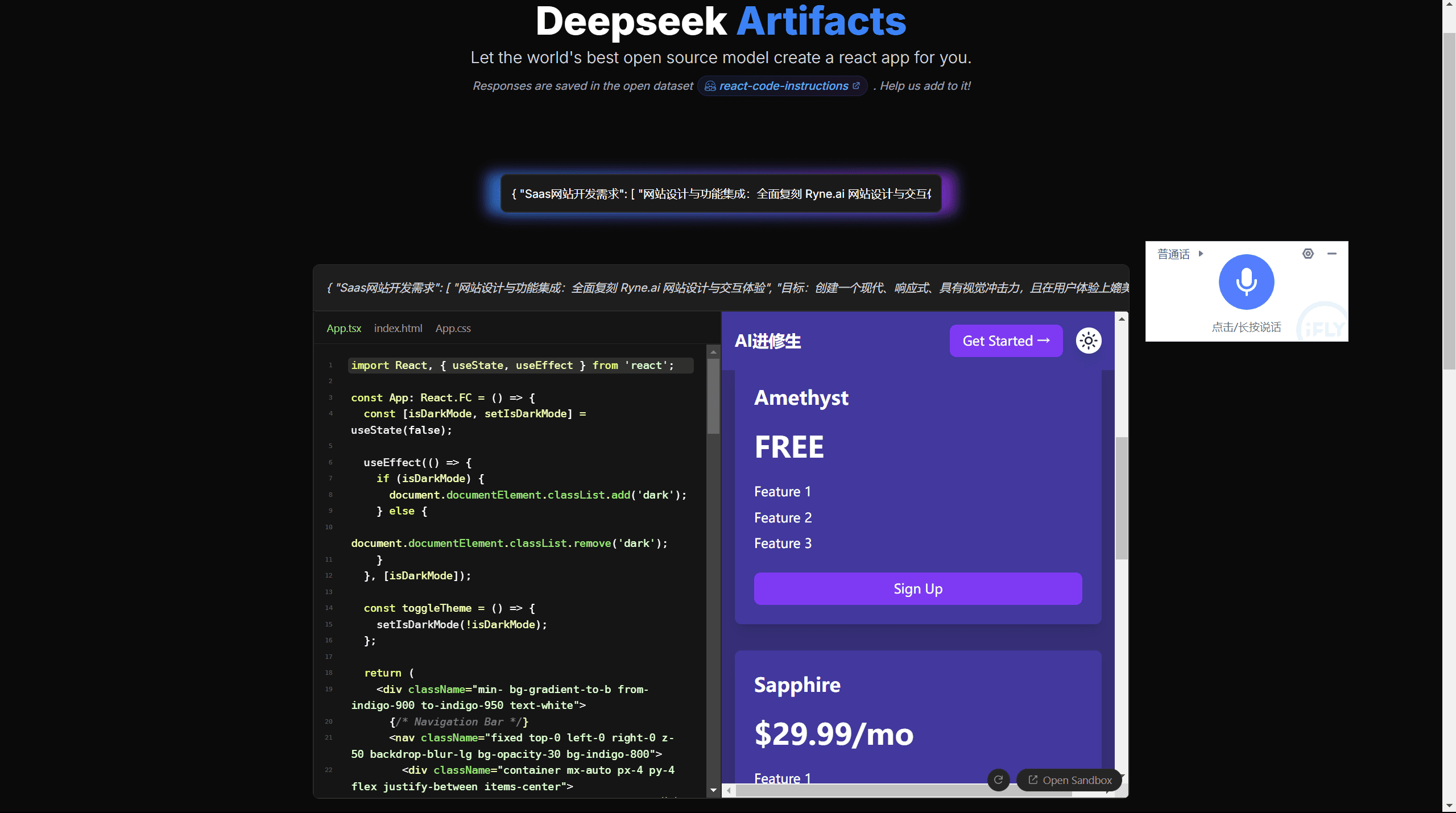
Task: Switch to the index.html file tab
Action: point(398,328)
